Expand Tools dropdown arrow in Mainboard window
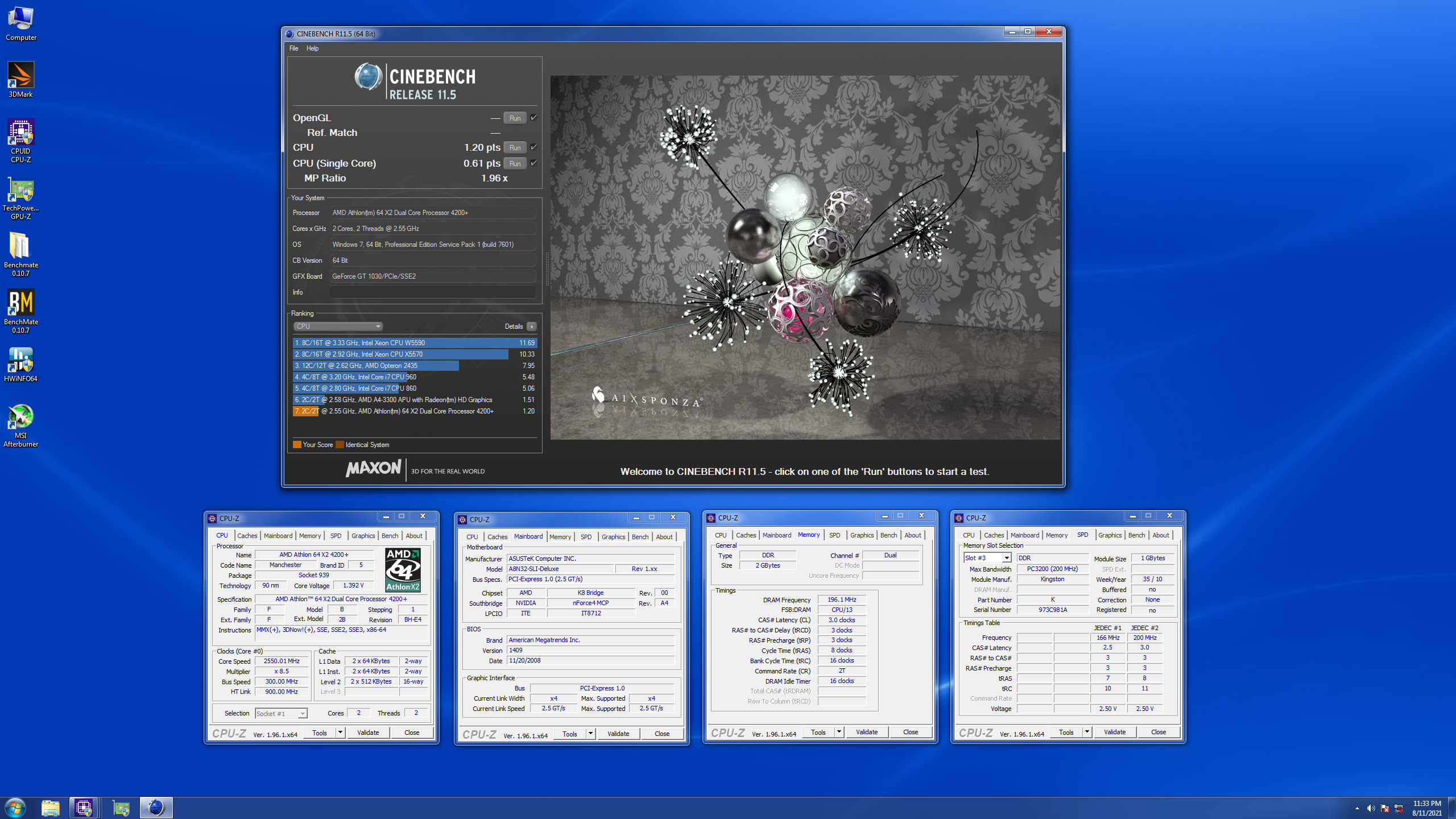This screenshot has height=819, width=1456. pyautogui.click(x=590, y=734)
